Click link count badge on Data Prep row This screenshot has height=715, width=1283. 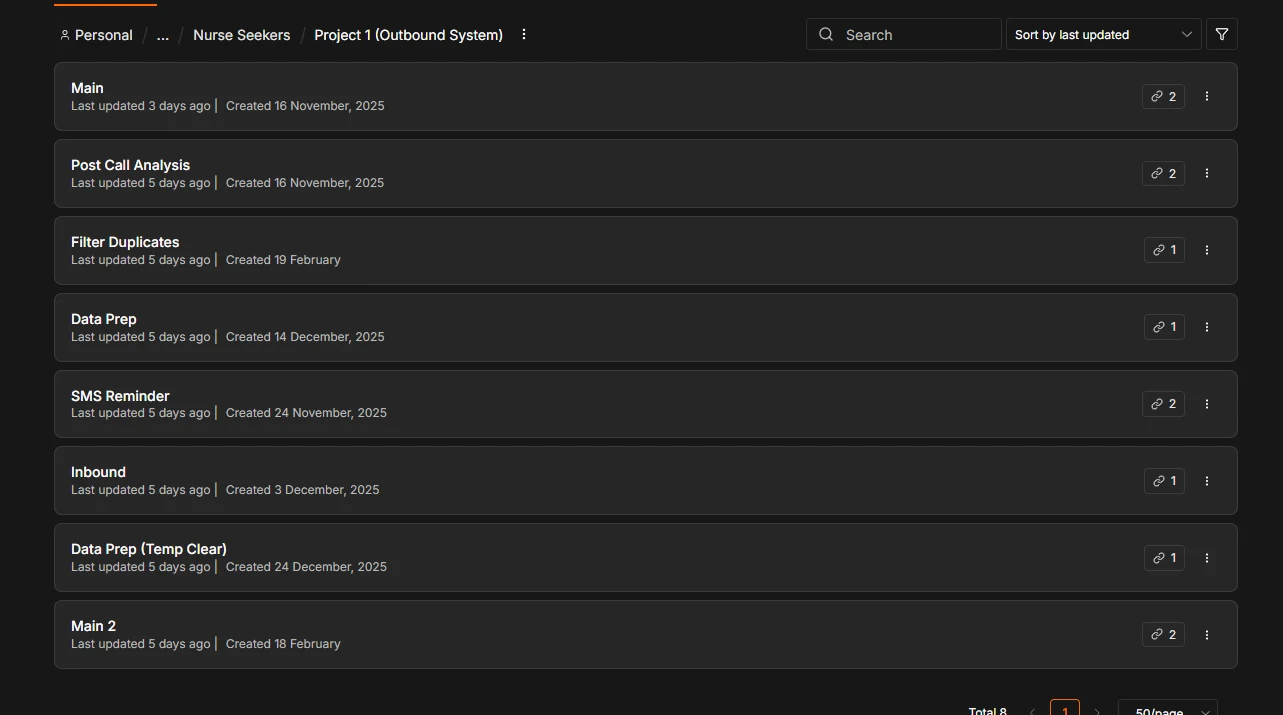[1164, 327]
